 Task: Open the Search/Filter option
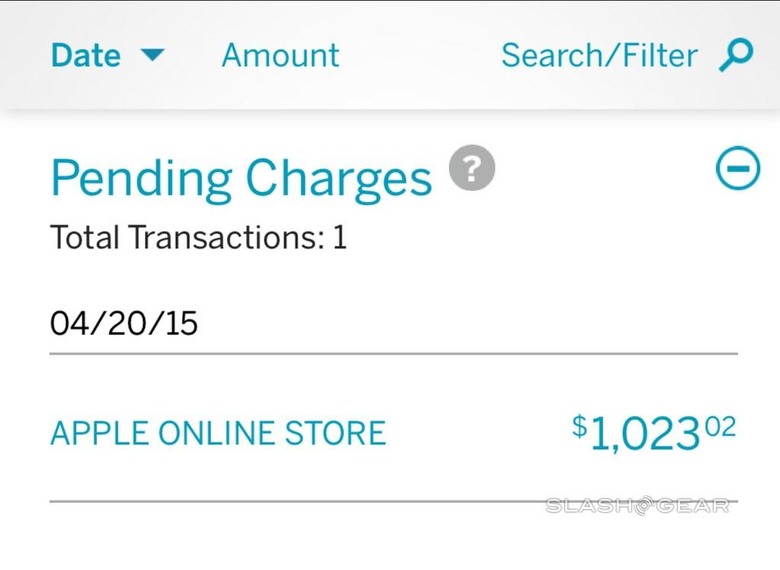click(599, 55)
